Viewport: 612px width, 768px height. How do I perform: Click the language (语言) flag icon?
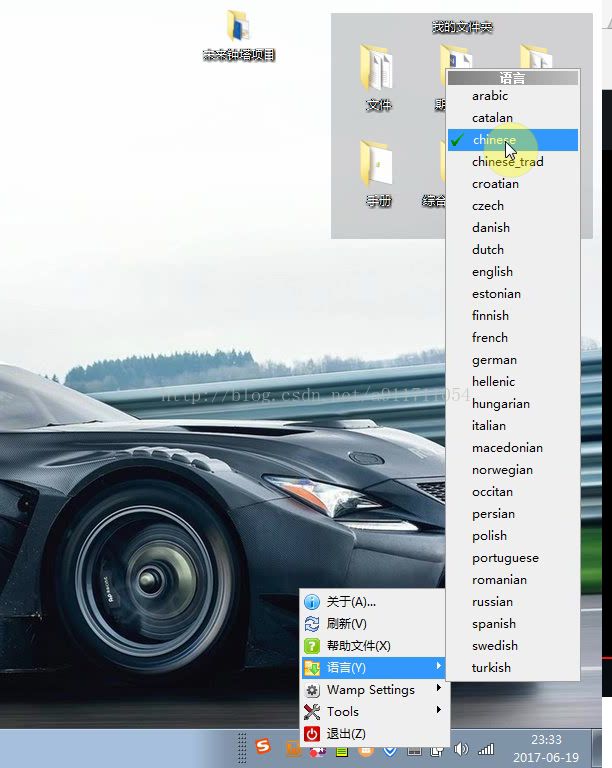[x=312, y=668]
